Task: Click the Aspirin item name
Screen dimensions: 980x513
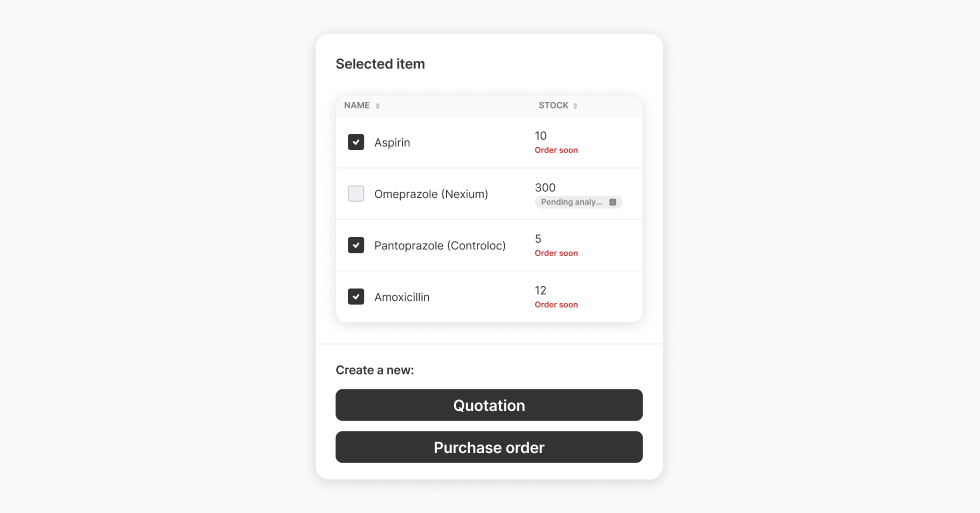Action: 392,143
